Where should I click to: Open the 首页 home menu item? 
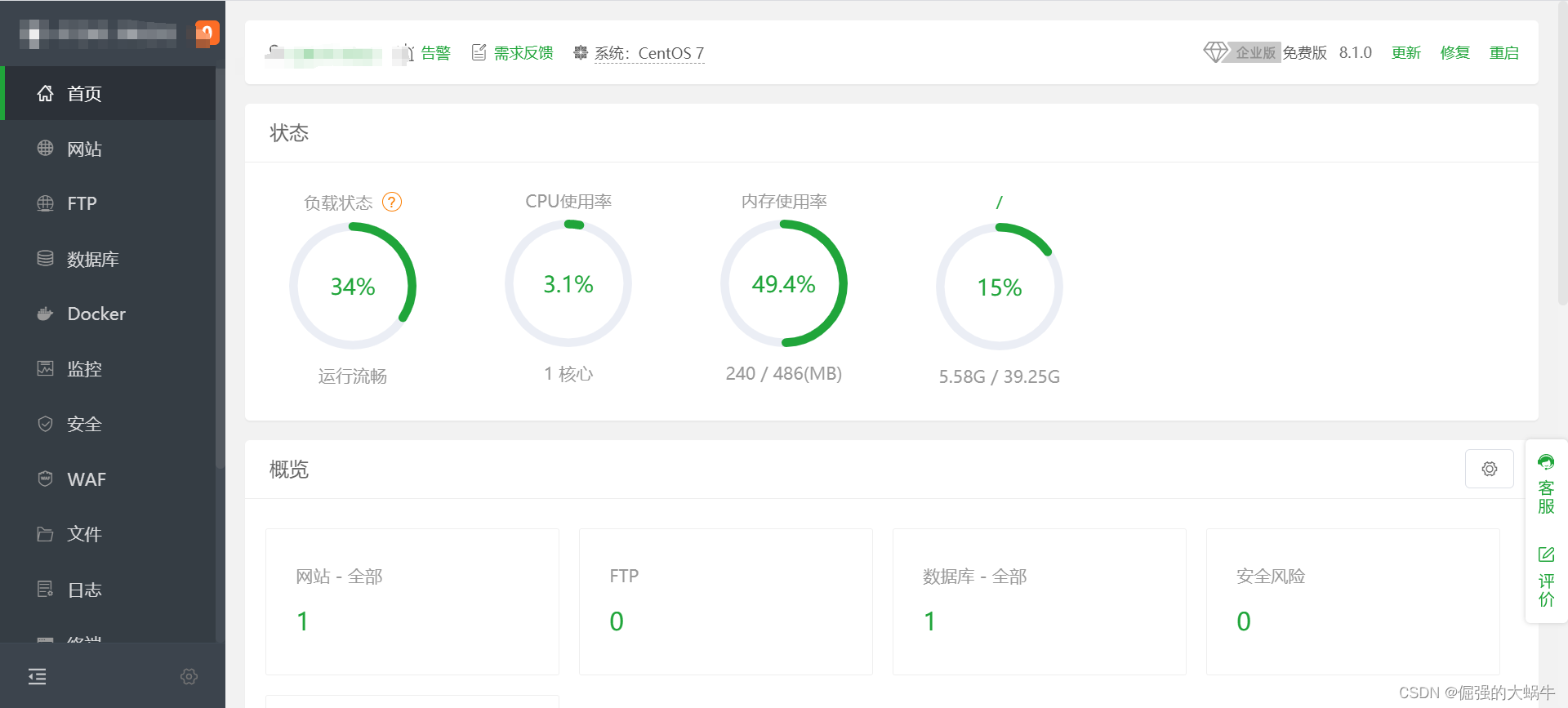[108, 94]
